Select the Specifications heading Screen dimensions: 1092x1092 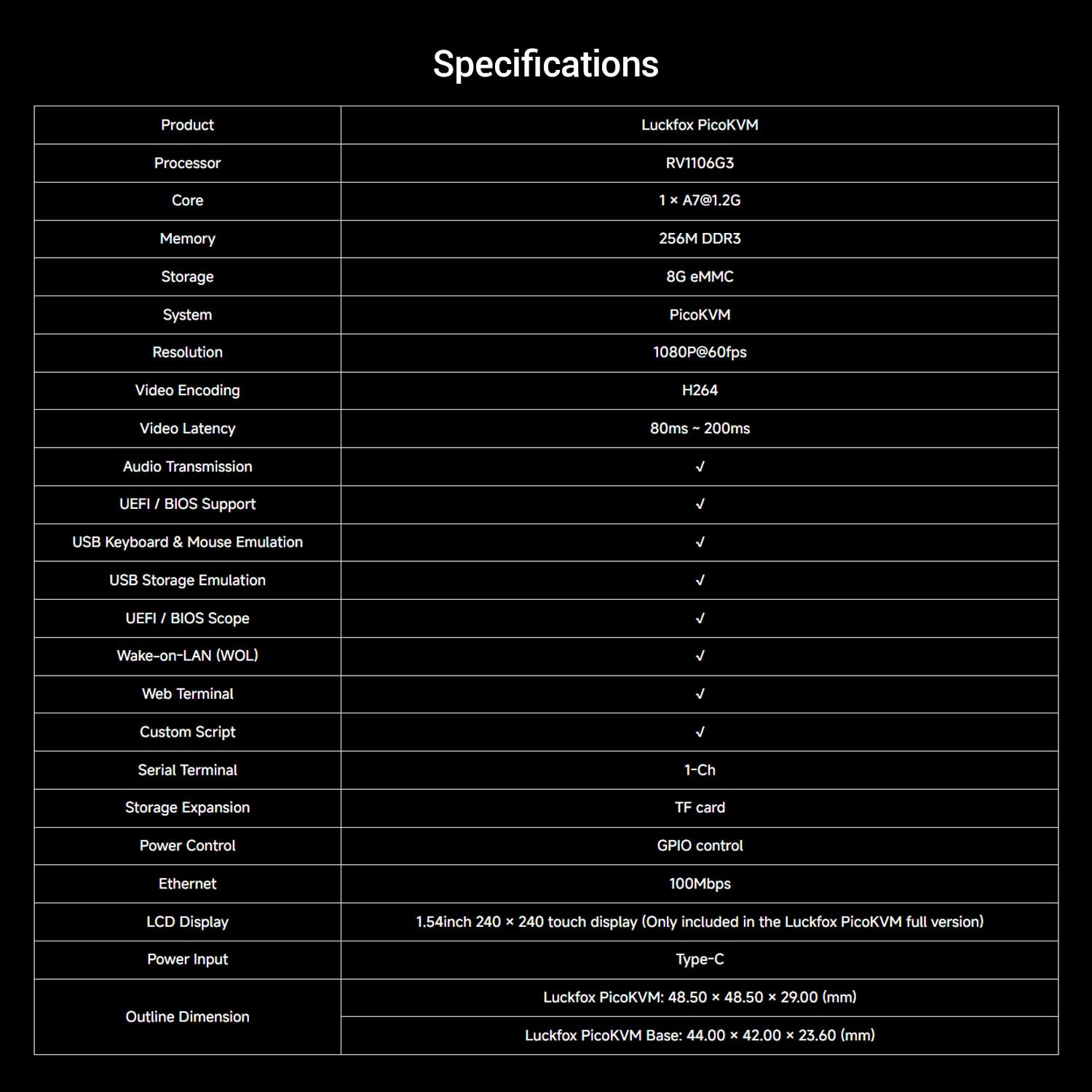(x=546, y=64)
